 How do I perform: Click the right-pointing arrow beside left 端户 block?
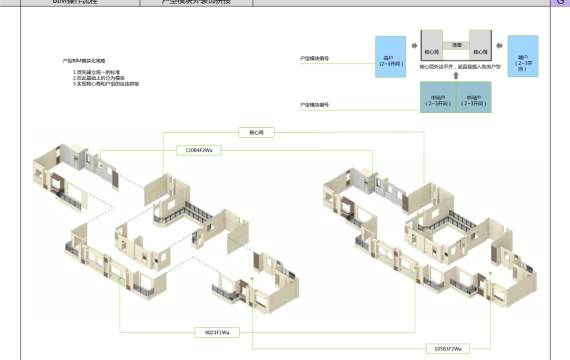coord(414,46)
